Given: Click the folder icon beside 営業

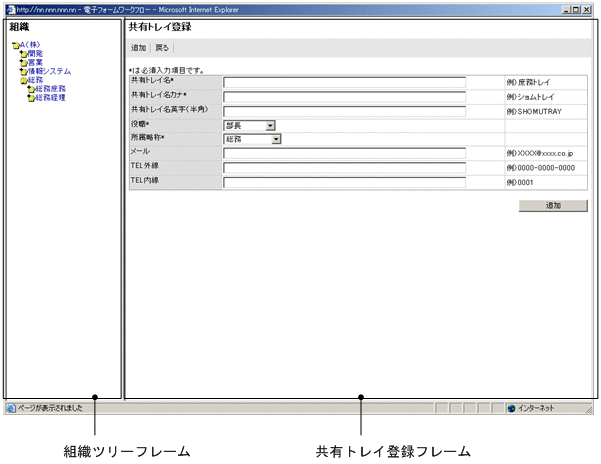Looking at the screenshot, I should tap(23, 63).
